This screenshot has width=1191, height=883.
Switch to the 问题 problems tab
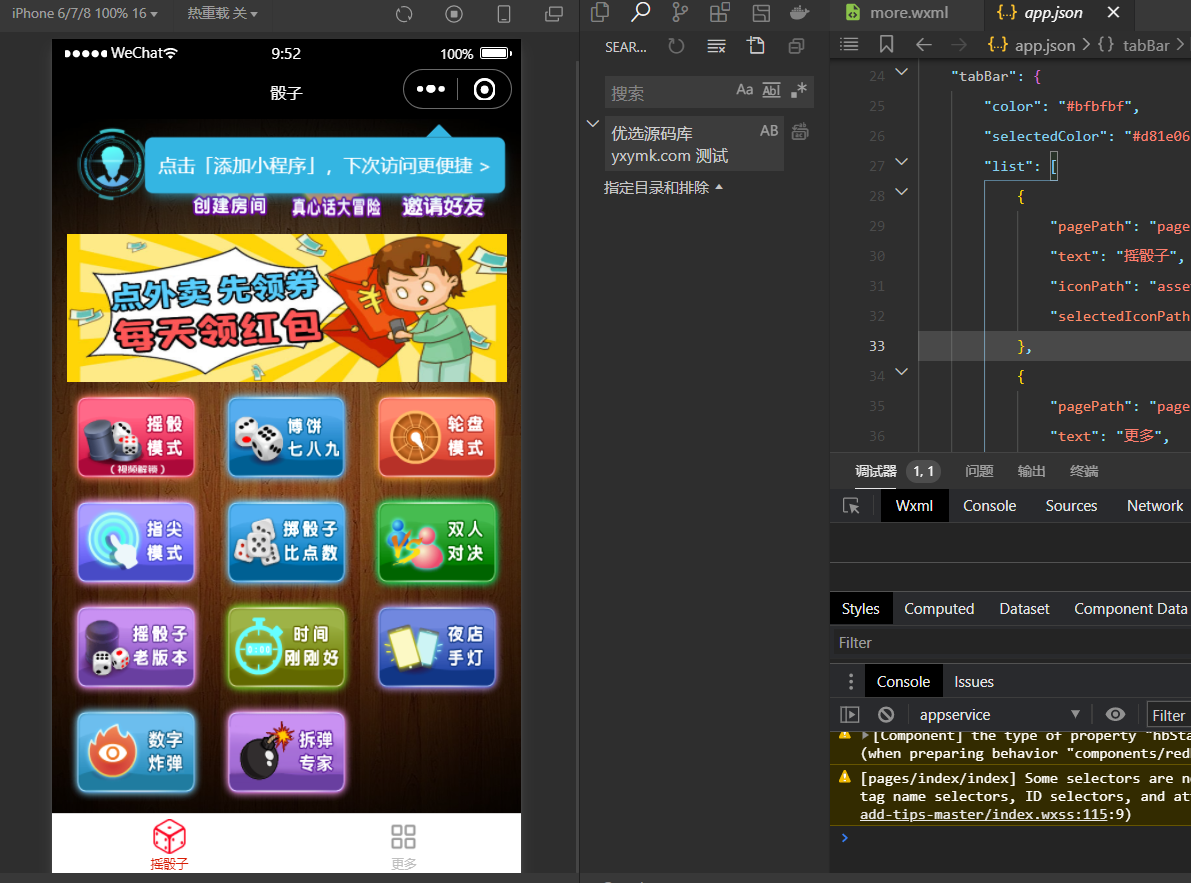pyautogui.click(x=979, y=471)
